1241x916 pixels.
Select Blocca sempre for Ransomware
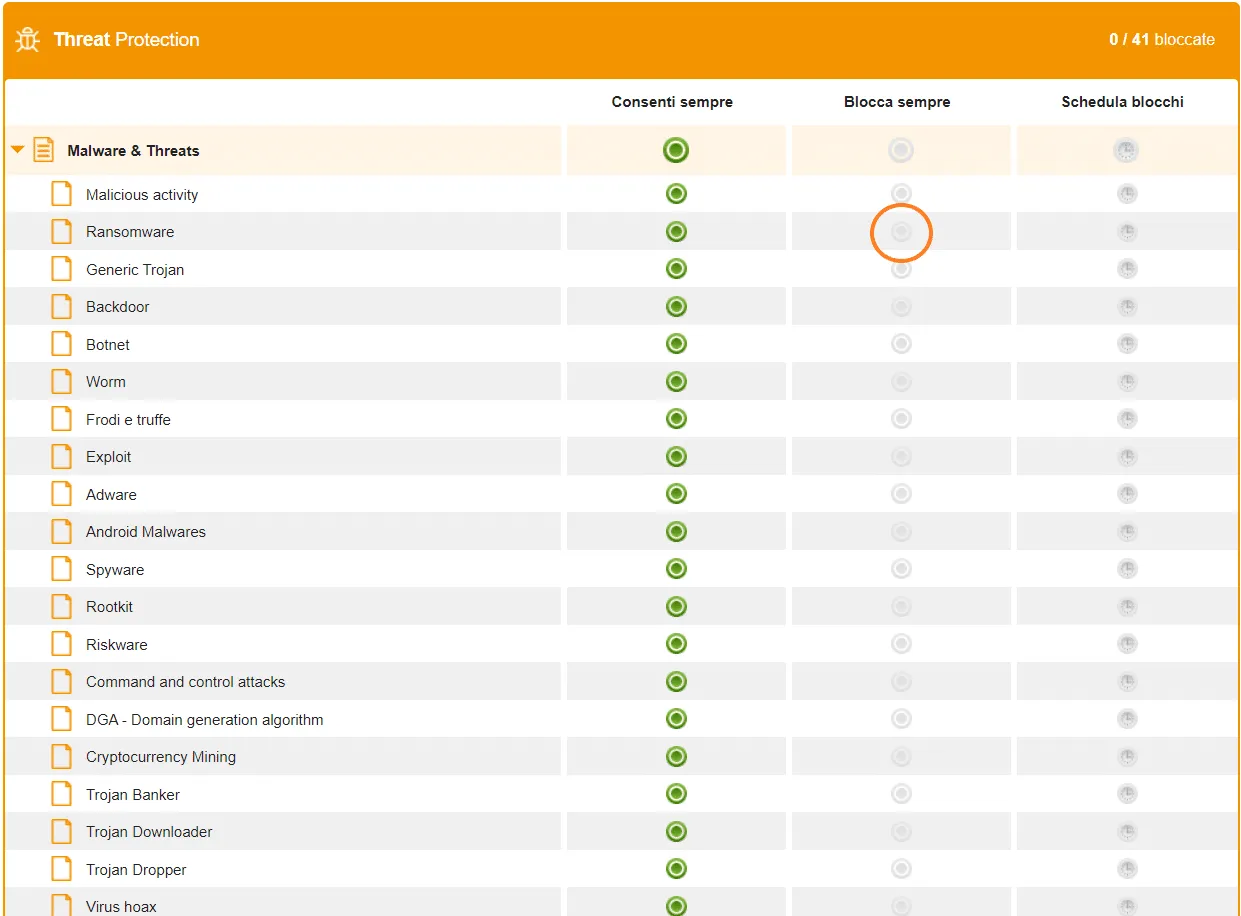[901, 232]
